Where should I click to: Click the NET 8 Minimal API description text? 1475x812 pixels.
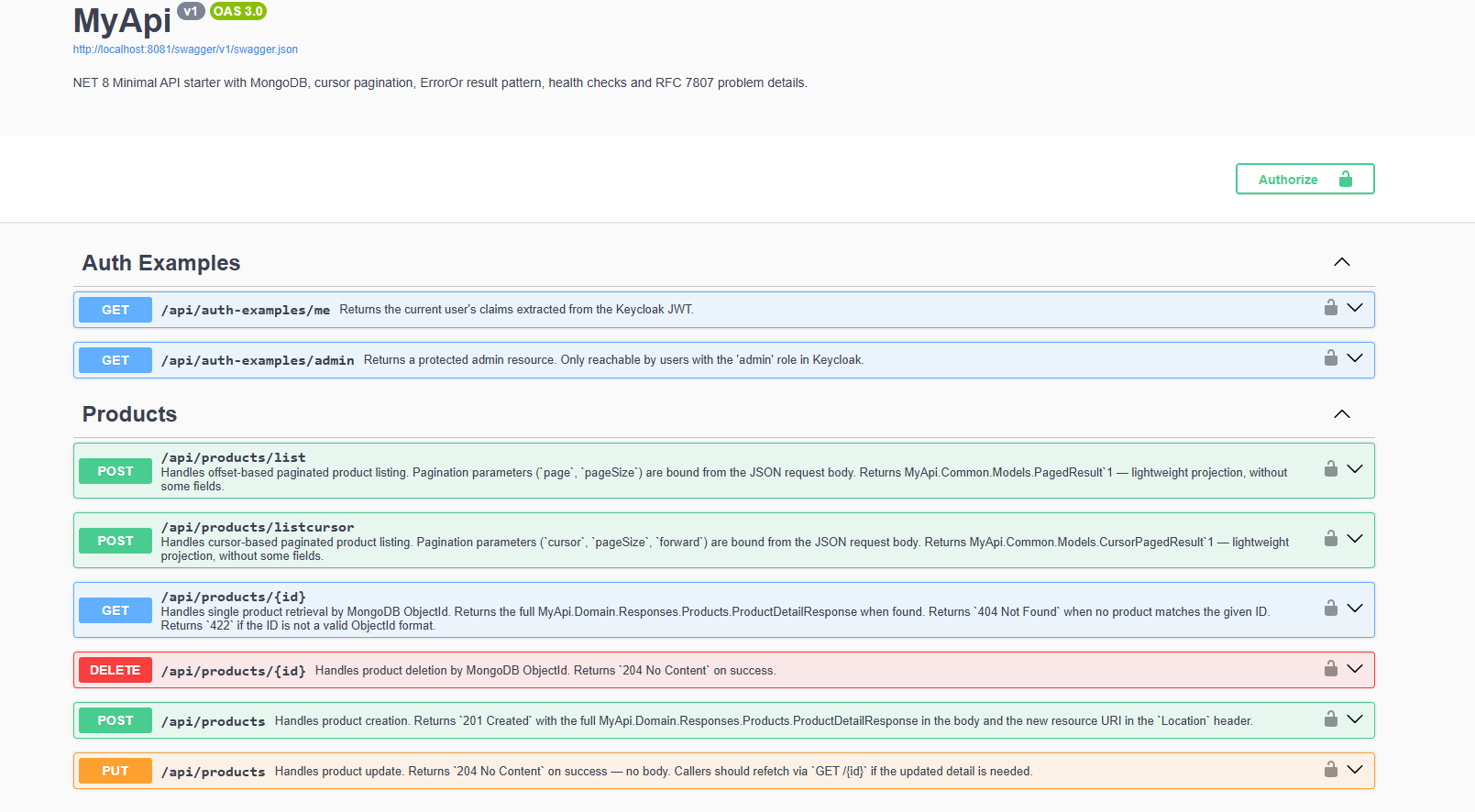(440, 82)
